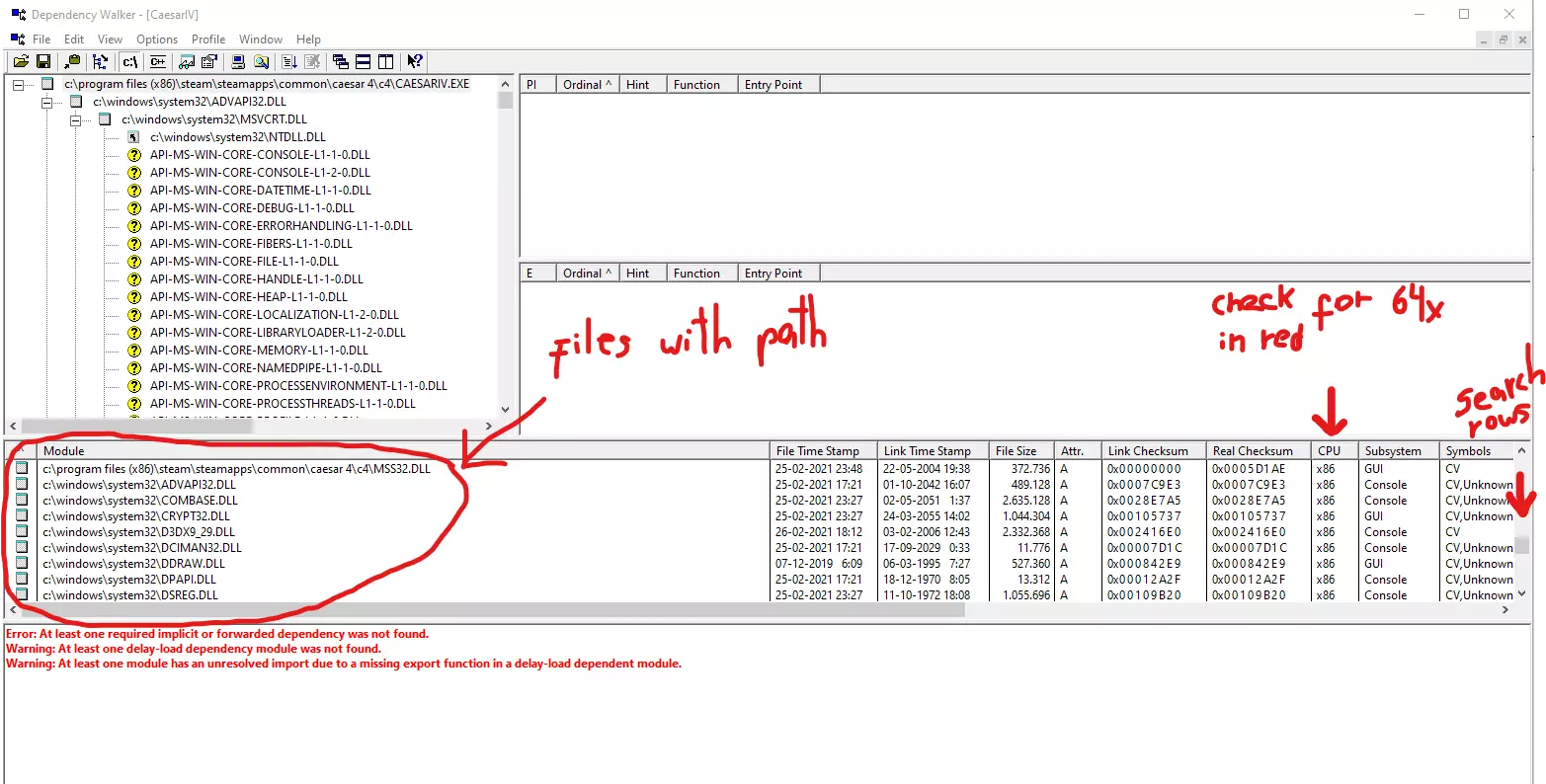
Task: Click the Save floppy disk icon
Action: (42, 61)
